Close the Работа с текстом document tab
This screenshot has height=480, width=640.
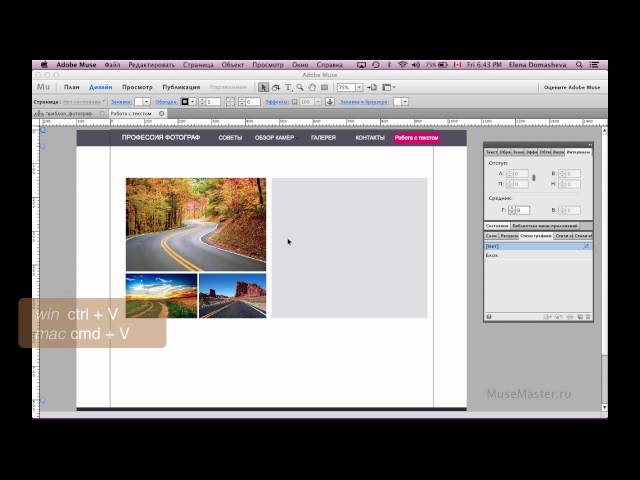tap(162, 113)
